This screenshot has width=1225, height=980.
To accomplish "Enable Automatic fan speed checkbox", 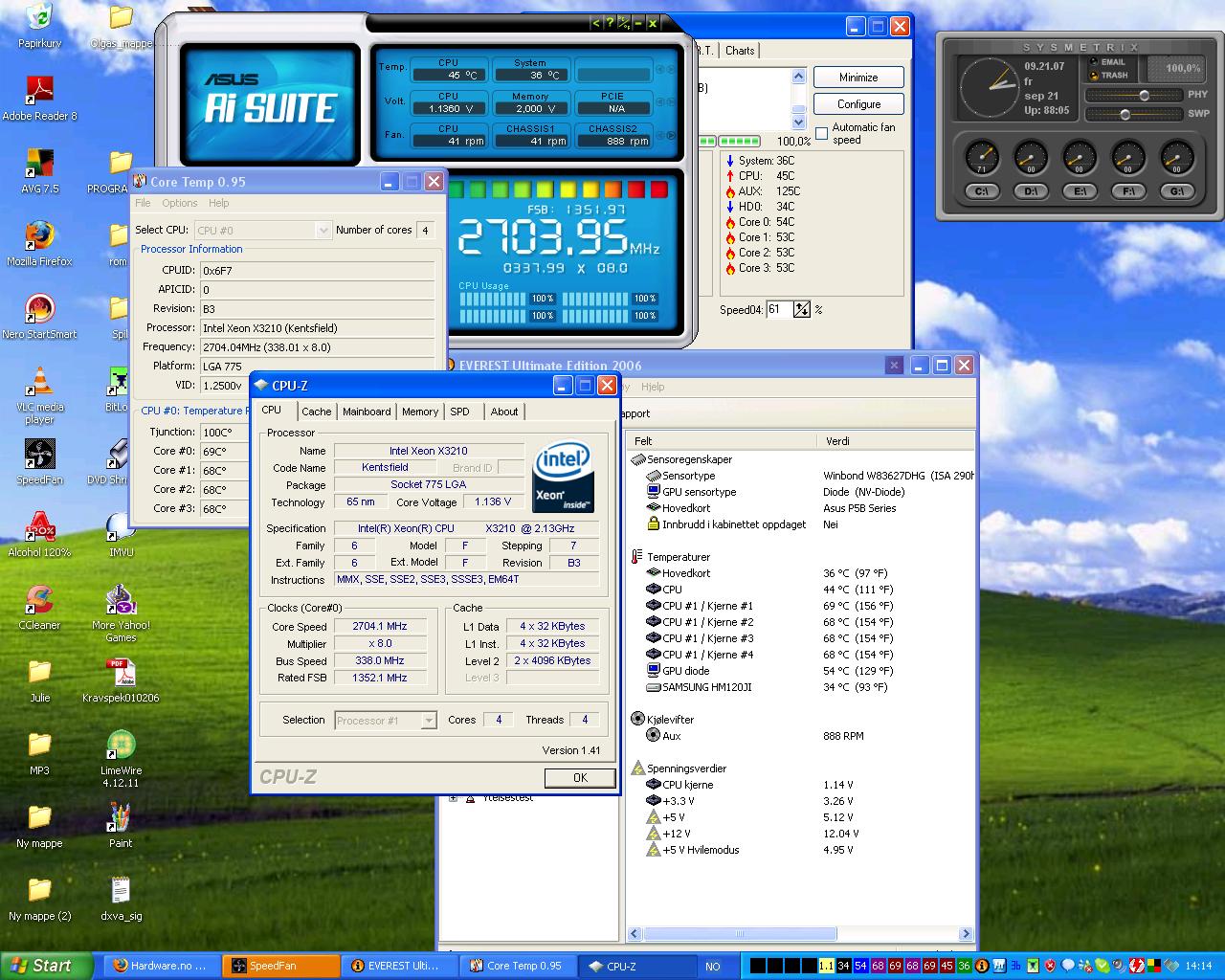I will point(821,133).
